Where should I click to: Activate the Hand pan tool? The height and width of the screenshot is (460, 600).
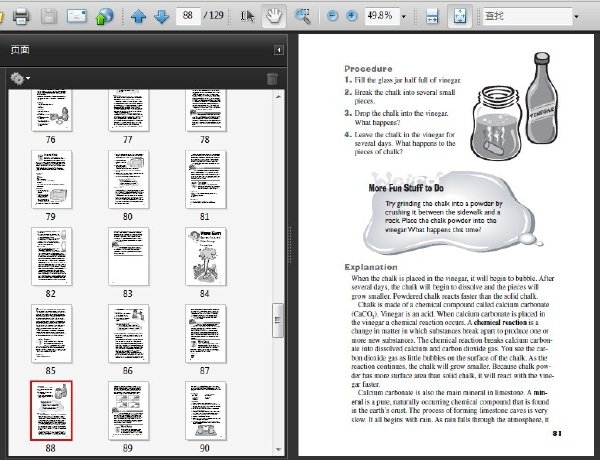tap(274, 16)
